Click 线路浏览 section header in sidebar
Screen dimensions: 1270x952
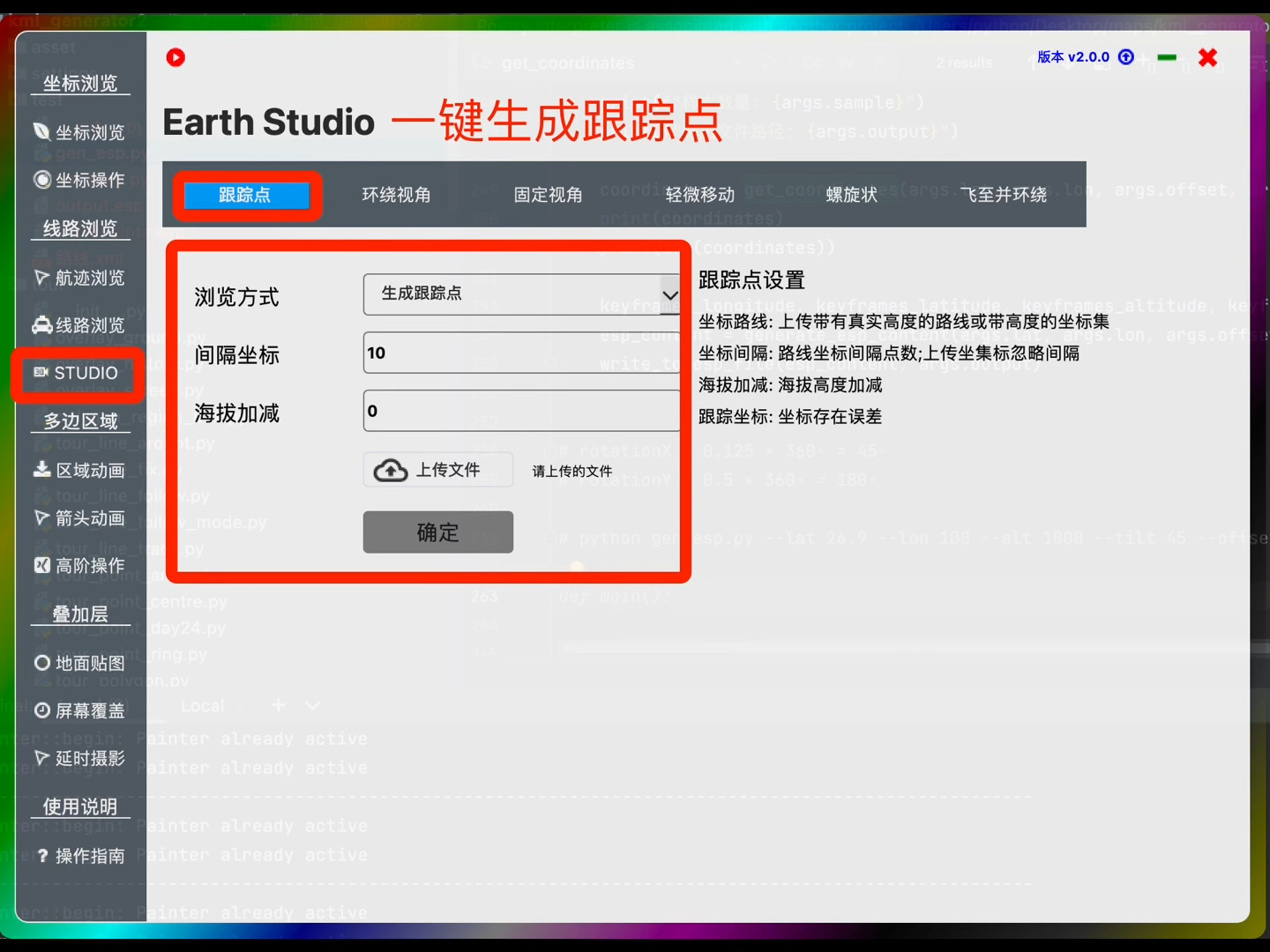click(x=80, y=229)
